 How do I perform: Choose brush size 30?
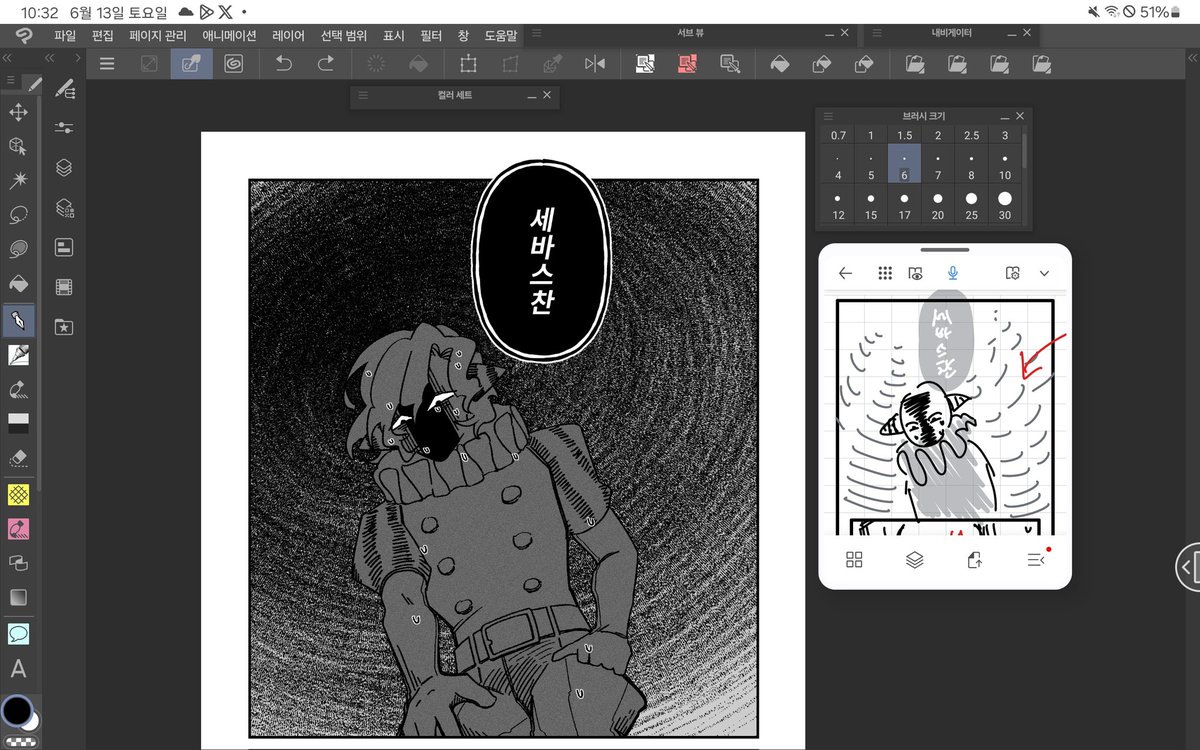(1004, 205)
